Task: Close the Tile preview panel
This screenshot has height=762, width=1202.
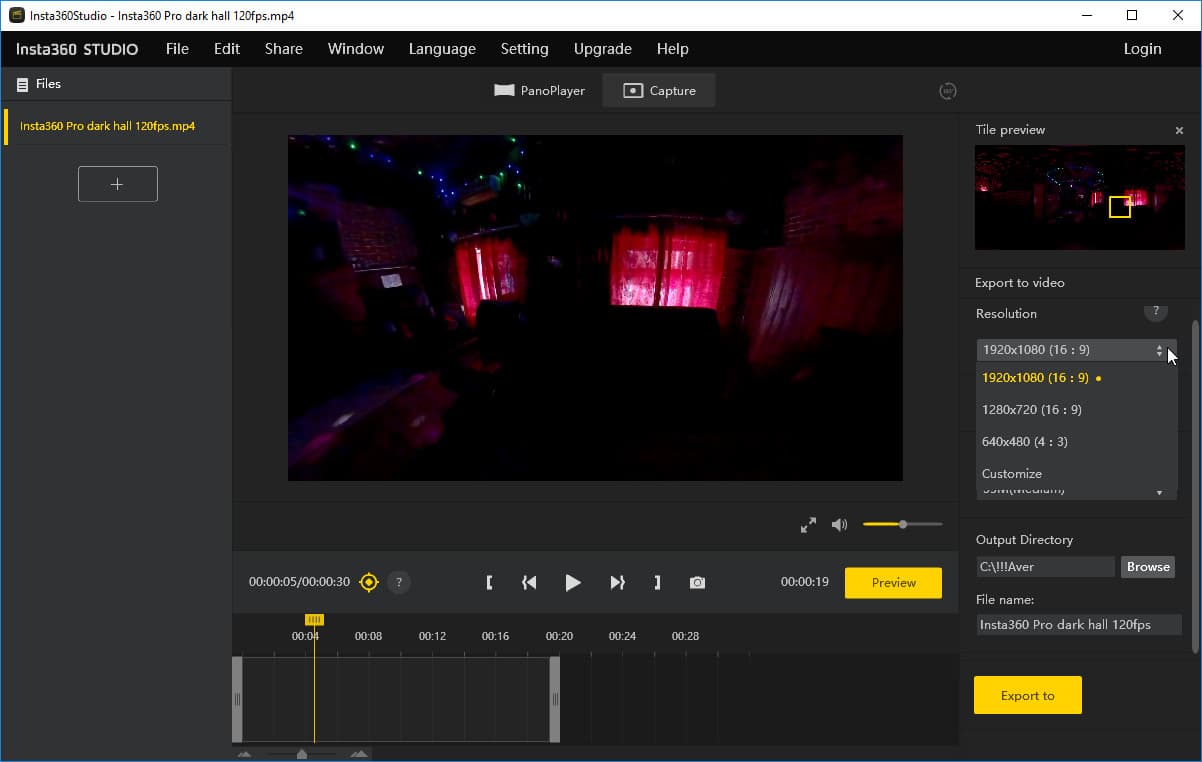Action: (1179, 130)
